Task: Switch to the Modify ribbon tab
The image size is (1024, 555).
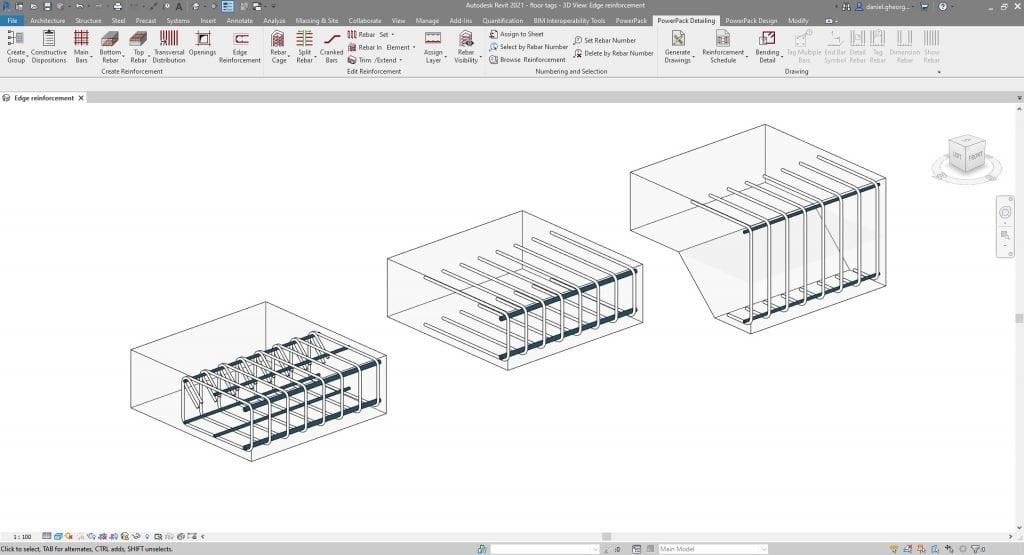Action: pyautogui.click(x=798, y=21)
